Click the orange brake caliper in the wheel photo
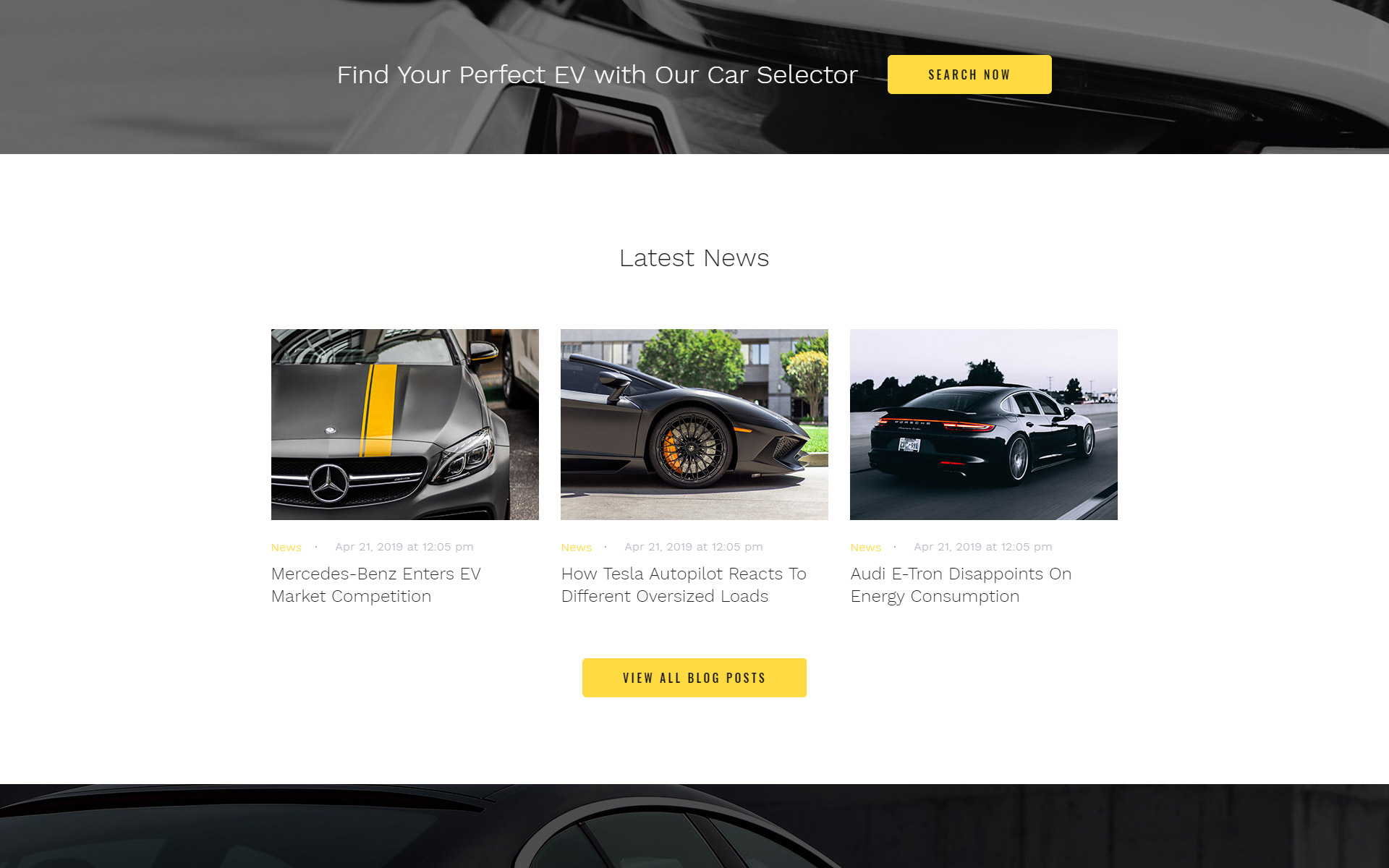Image resolution: width=1389 pixels, height=868 pixels. click(x=671, y=450)
